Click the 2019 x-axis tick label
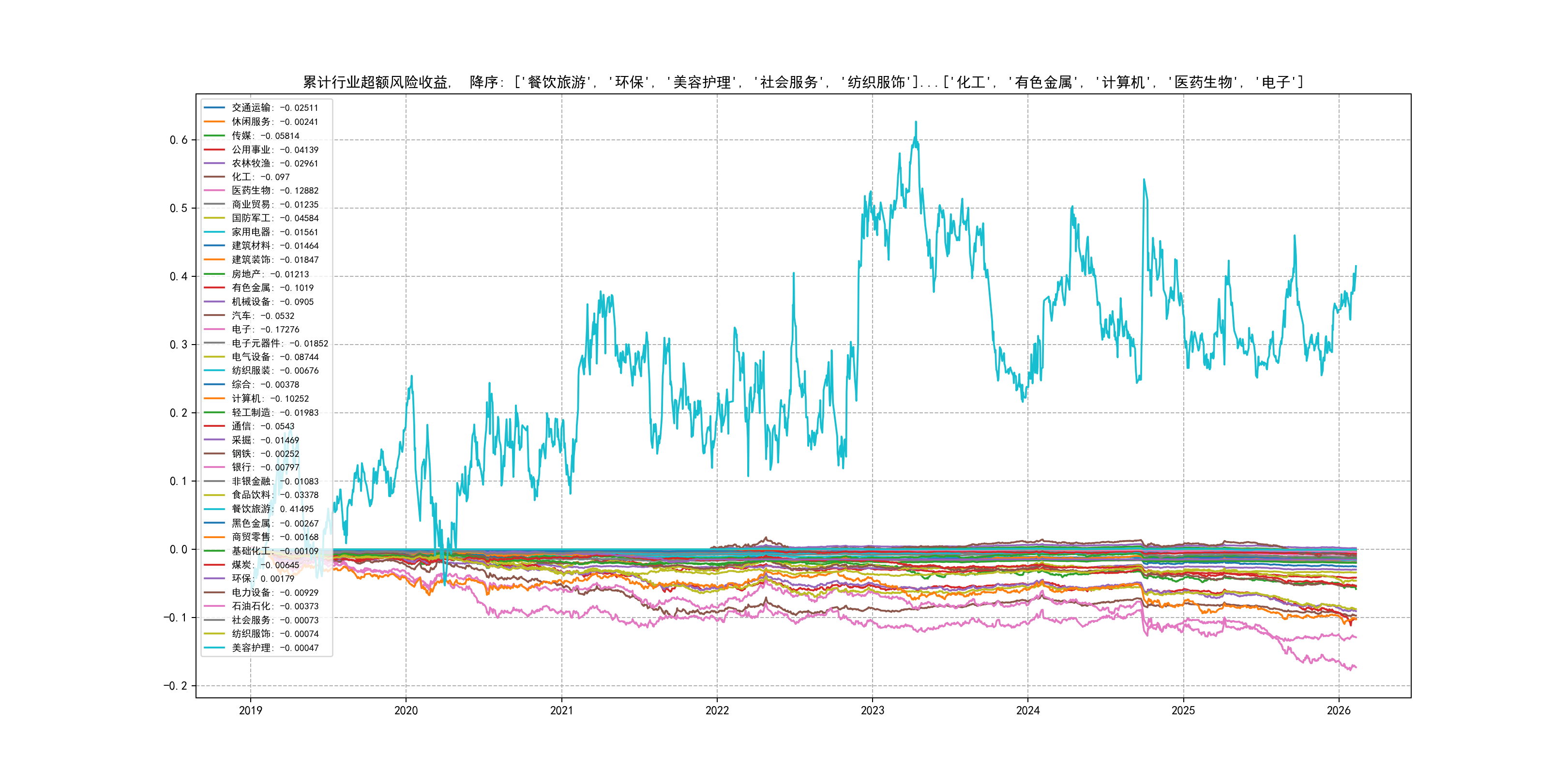1568x784 pixels. (x=250, y=710)
